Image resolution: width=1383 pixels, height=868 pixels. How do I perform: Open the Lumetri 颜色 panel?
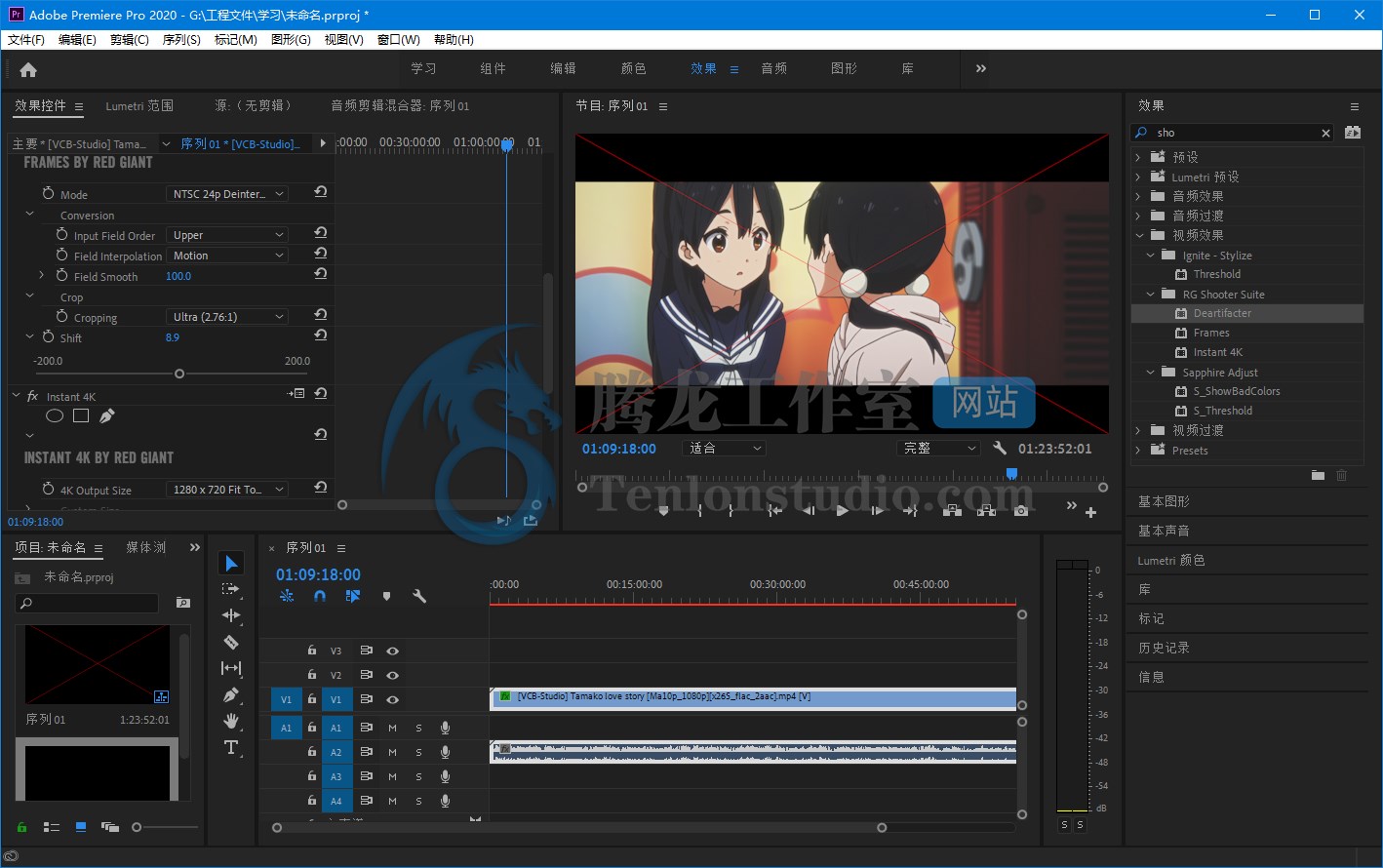[1171, 560]
